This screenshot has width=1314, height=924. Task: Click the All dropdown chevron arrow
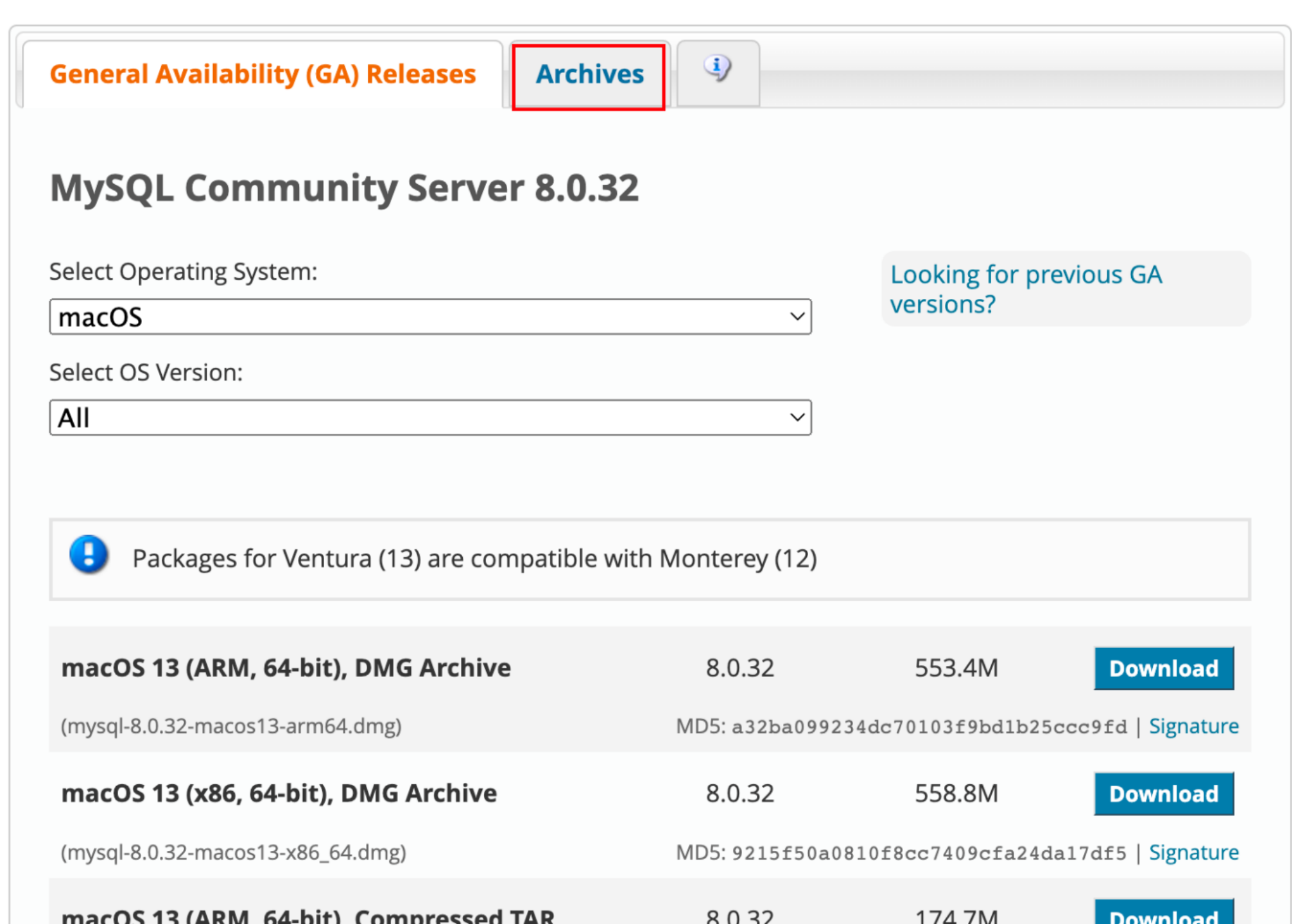point(797,418)
